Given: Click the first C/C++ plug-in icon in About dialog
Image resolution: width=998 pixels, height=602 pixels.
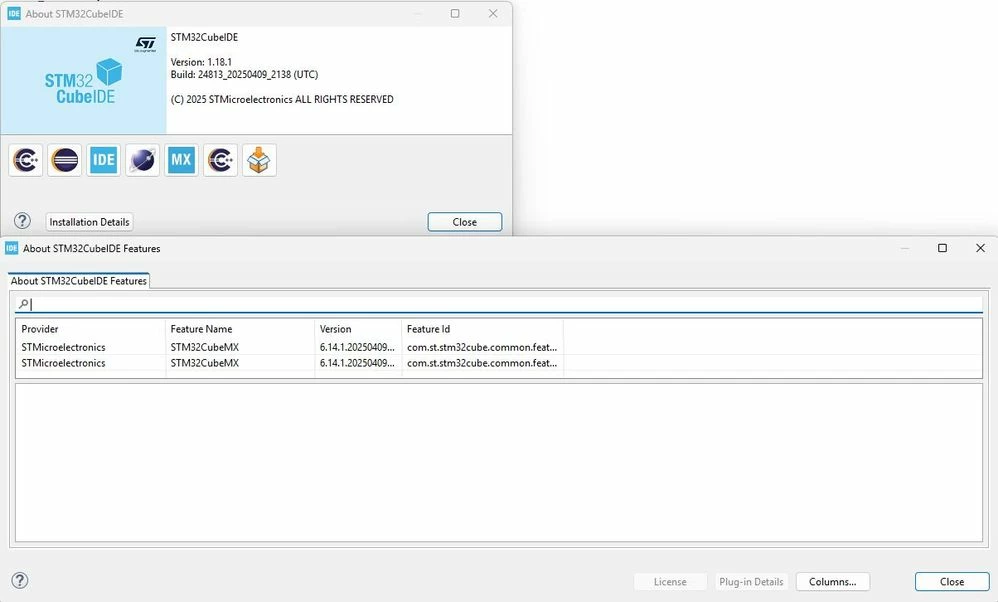Looking at the screenshot, I should click(25, 160).
